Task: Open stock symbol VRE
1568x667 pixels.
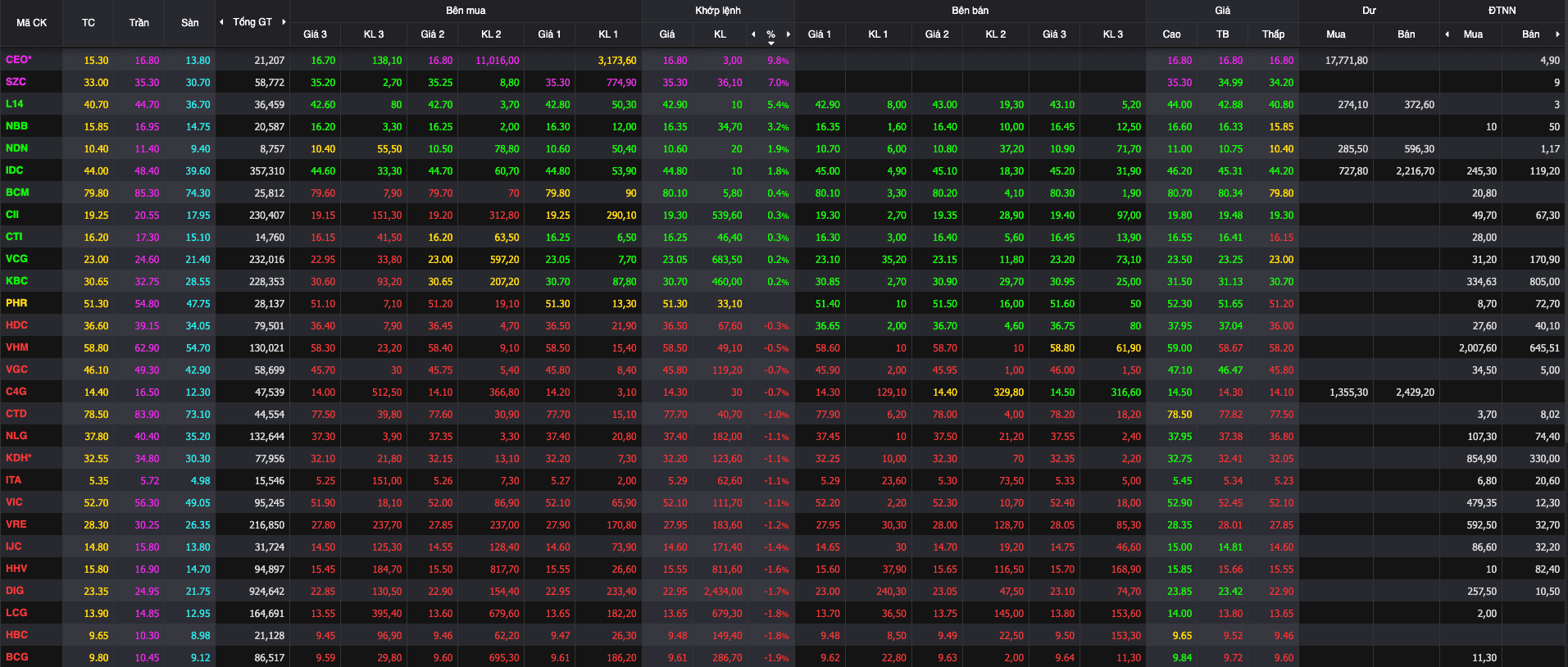Action: [x=16, y=524]
